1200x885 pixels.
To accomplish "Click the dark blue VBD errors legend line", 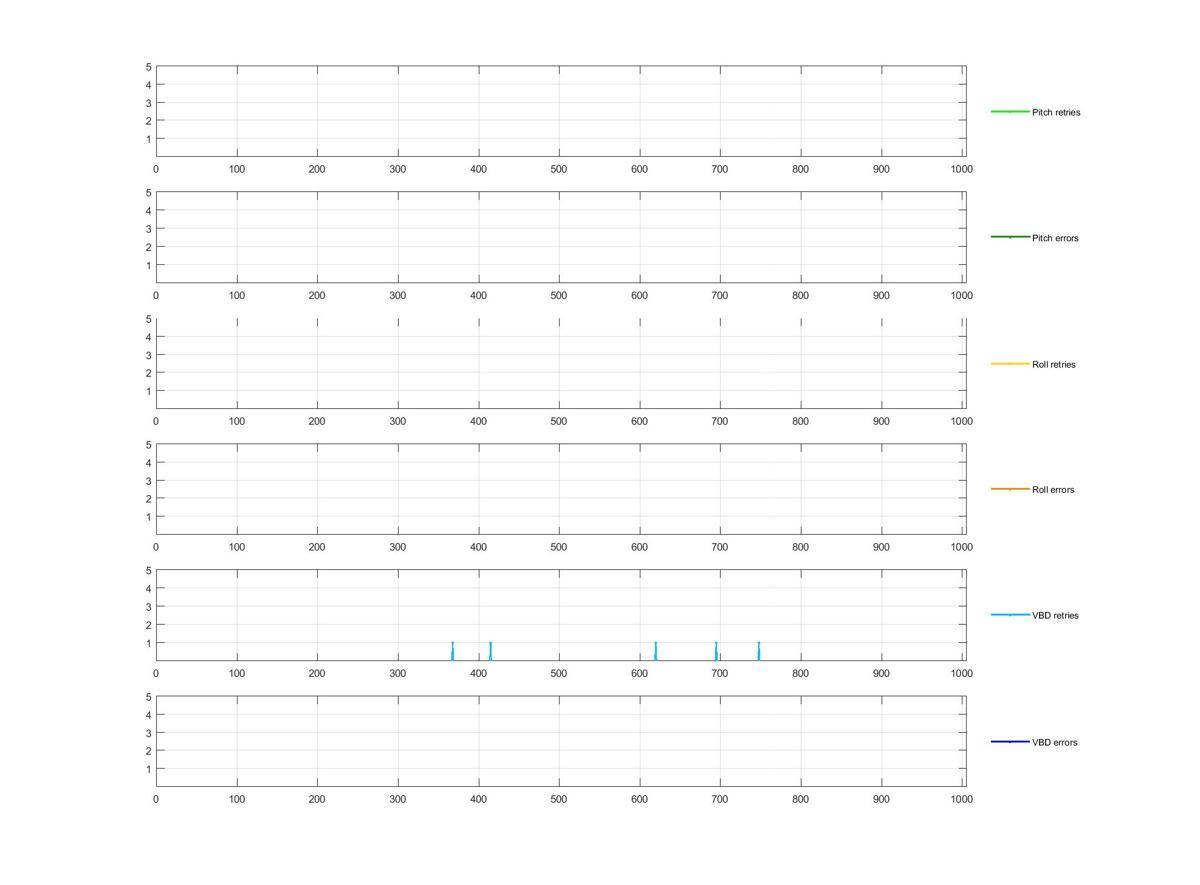I will [1010, 741].
